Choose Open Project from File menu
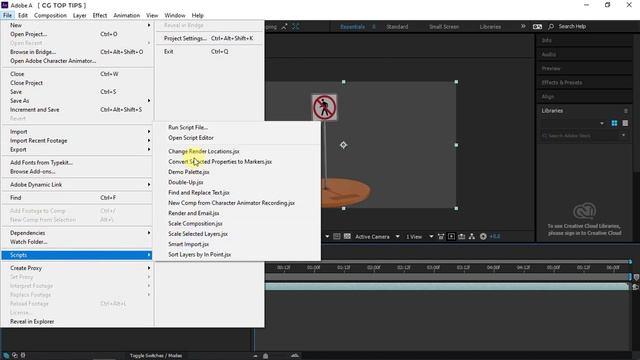Viewport: 640px width, 360px height. (77, 34)
